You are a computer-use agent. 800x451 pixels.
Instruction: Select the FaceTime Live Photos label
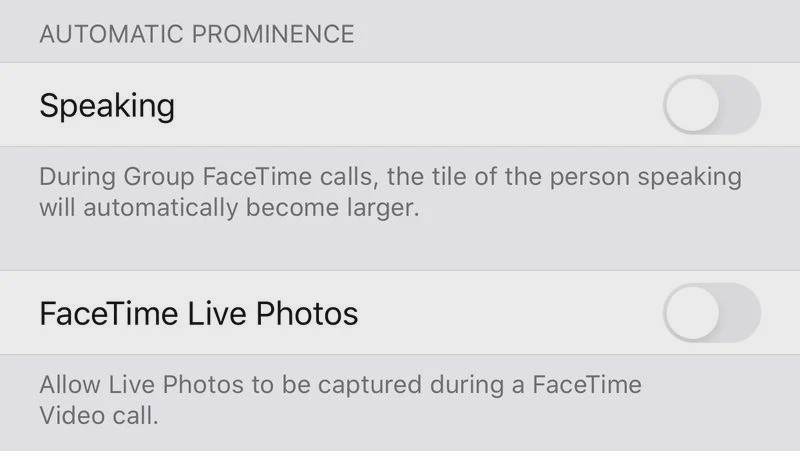pos(199,313)
